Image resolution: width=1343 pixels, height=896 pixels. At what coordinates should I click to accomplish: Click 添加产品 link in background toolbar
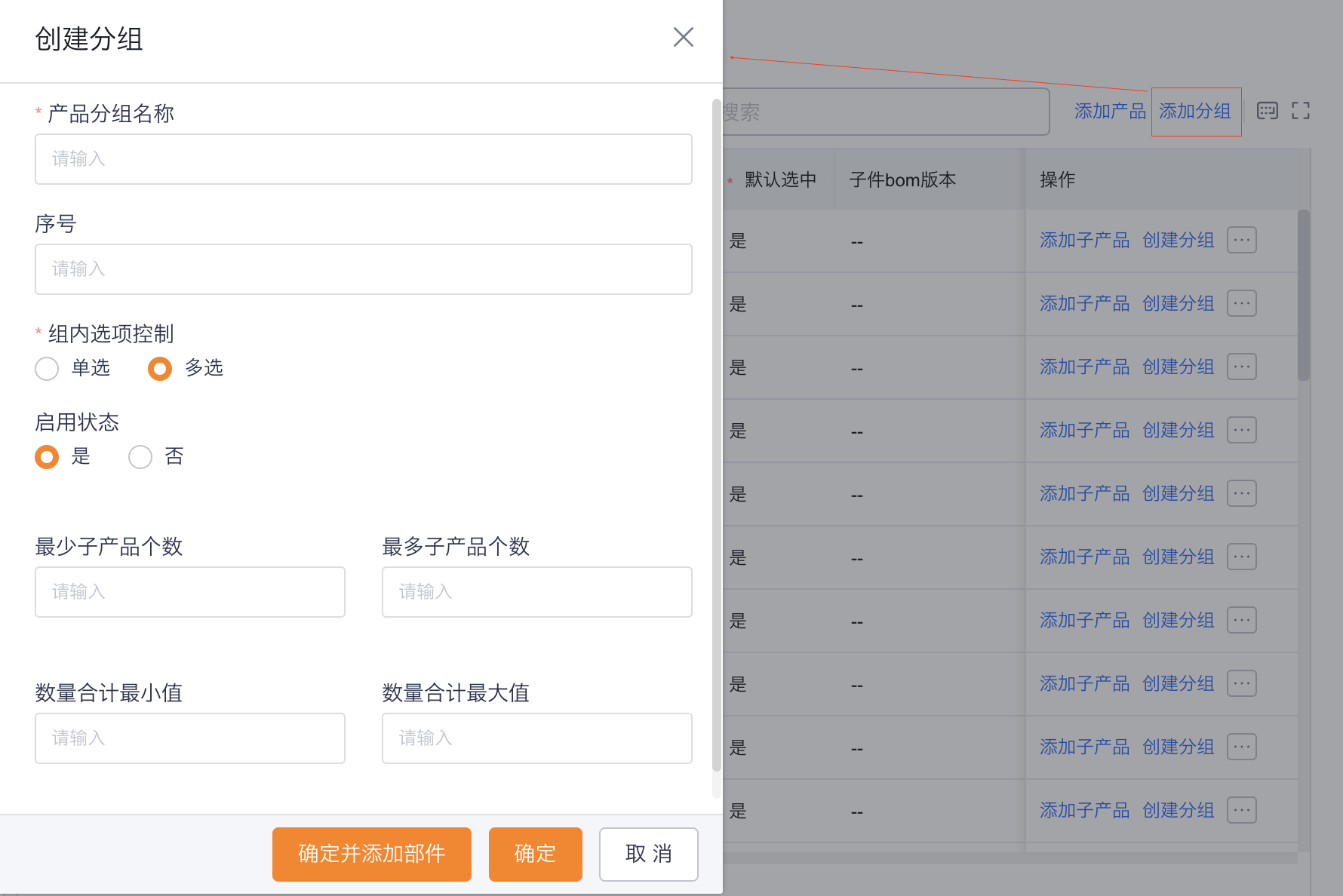tap(1110, 112)
